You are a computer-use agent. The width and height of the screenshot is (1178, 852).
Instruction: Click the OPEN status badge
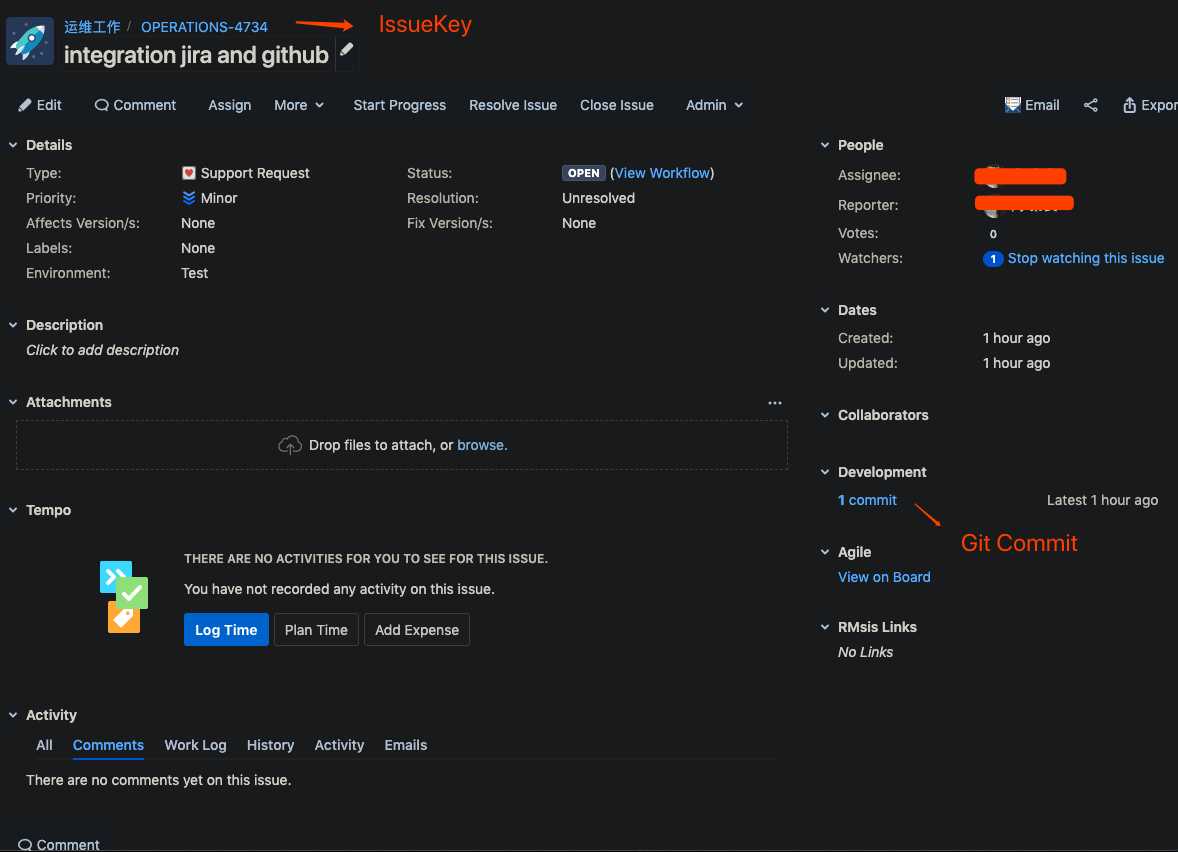[x=583, y=174]
